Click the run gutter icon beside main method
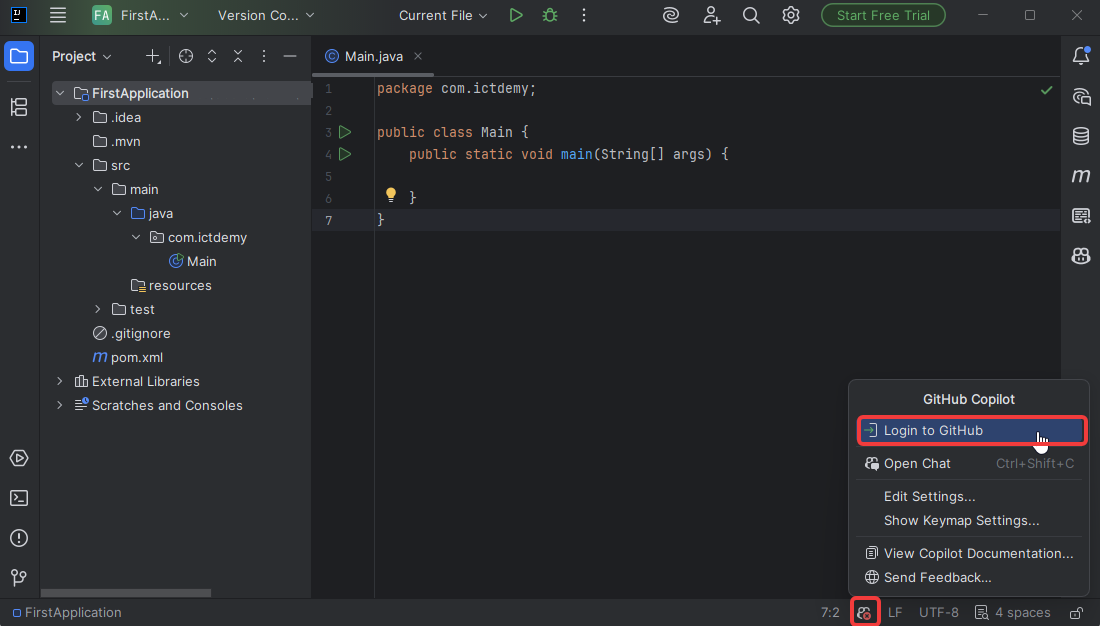The width and height of the screenshot is (1100, 626). tap(344, 154)
